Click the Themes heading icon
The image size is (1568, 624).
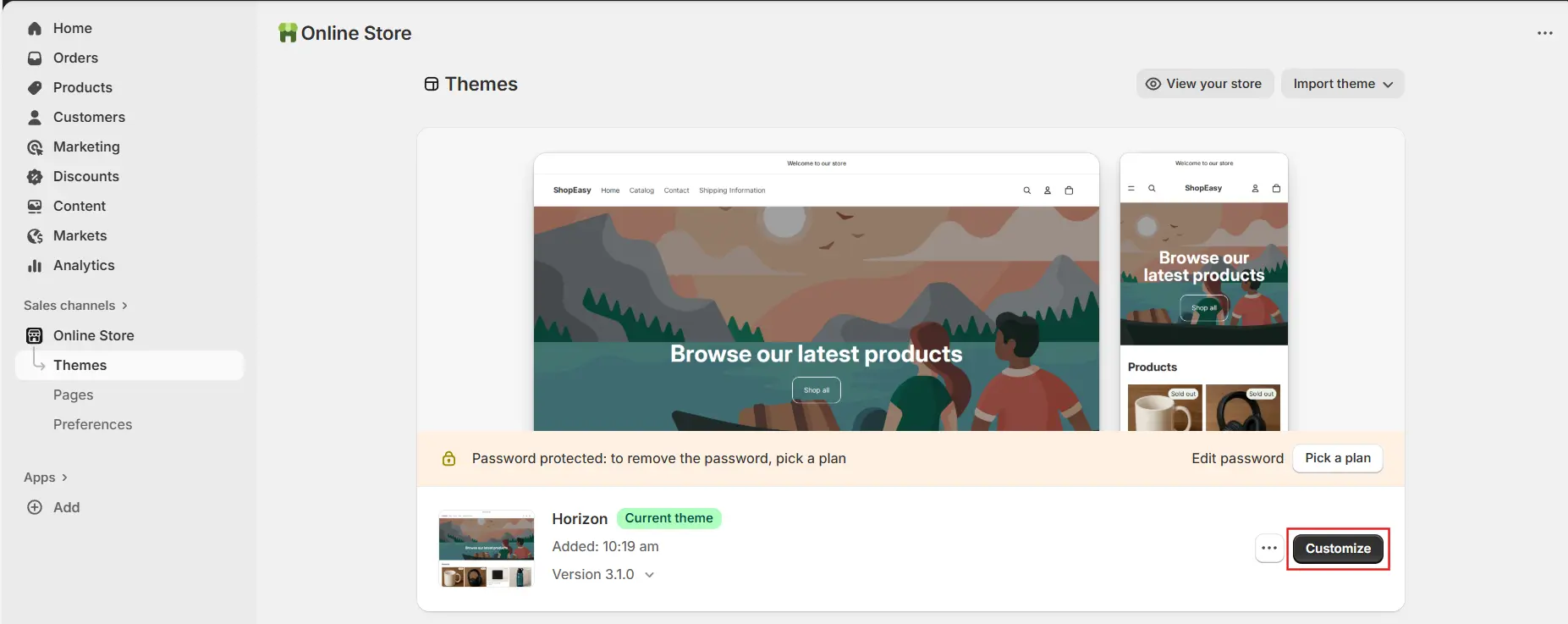tap(432, 84)
